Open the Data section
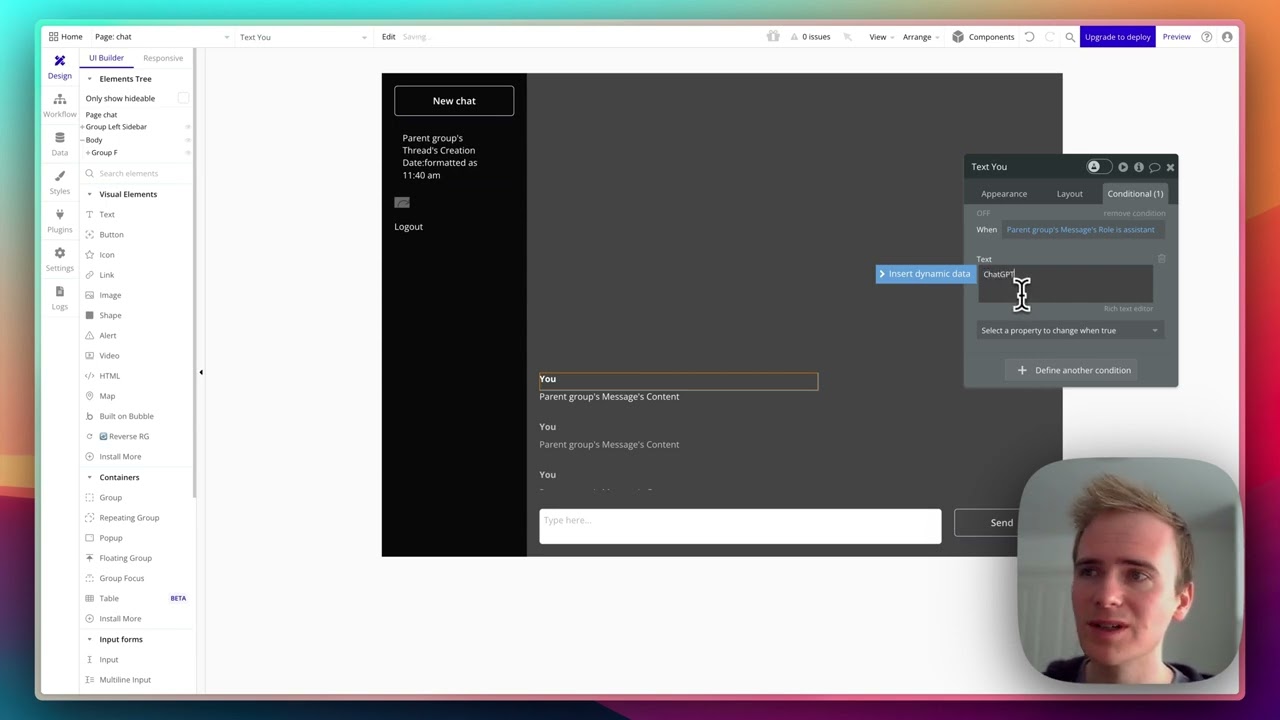This screenshot has height=720, width=1280. tap(59, 144)
